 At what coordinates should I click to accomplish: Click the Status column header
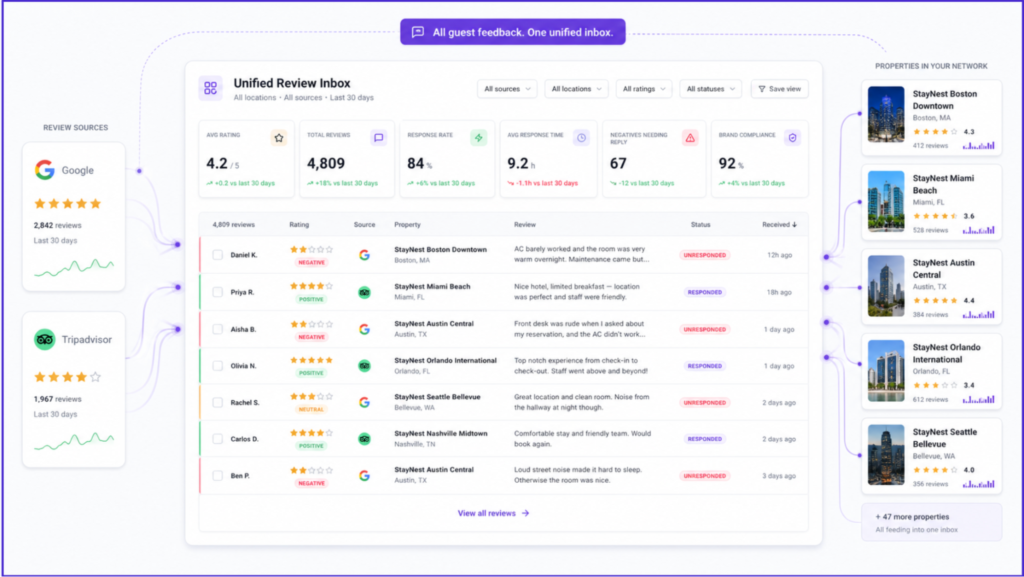[x=700, y=225]
